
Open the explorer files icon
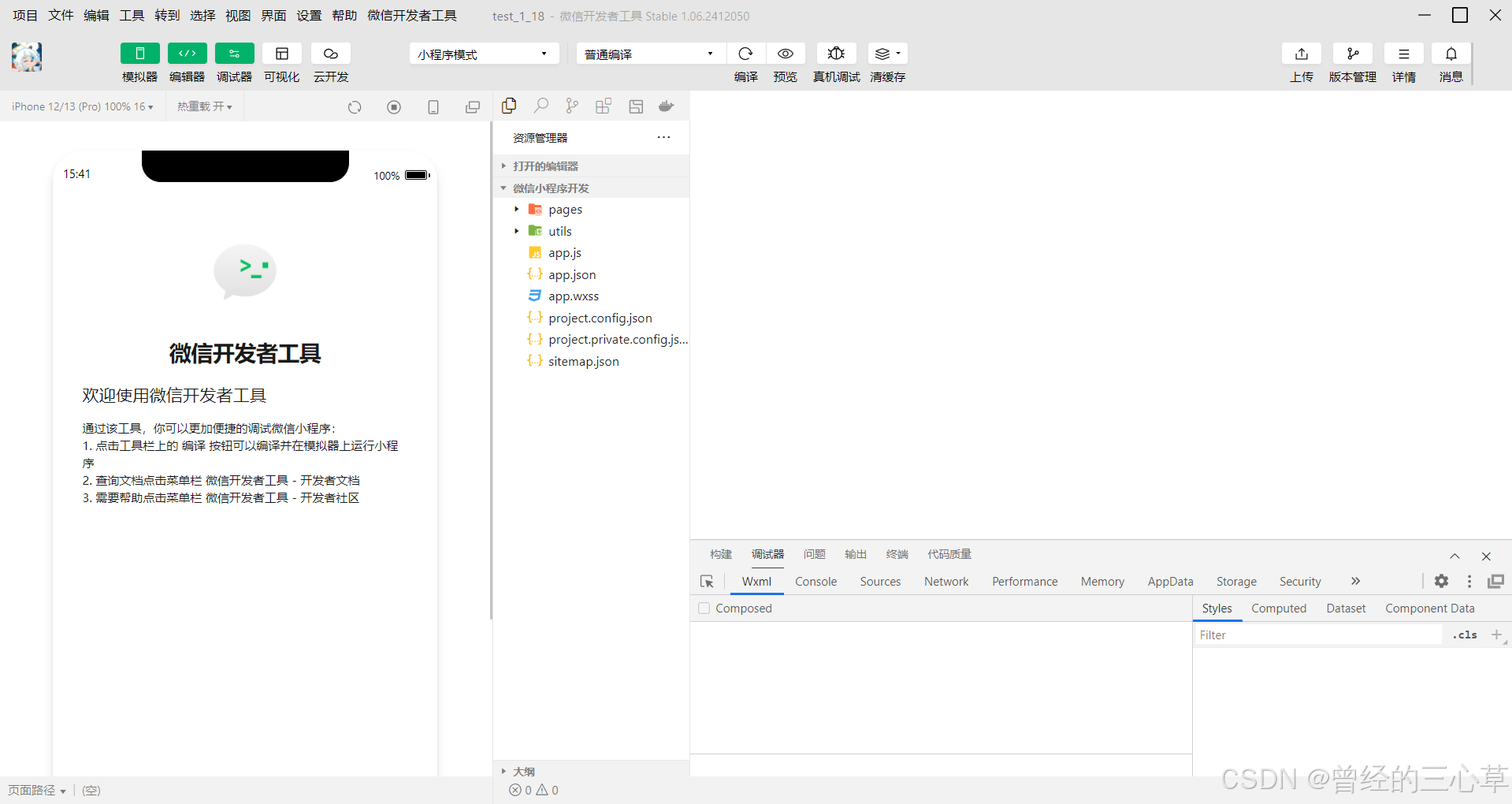(509, 106)
